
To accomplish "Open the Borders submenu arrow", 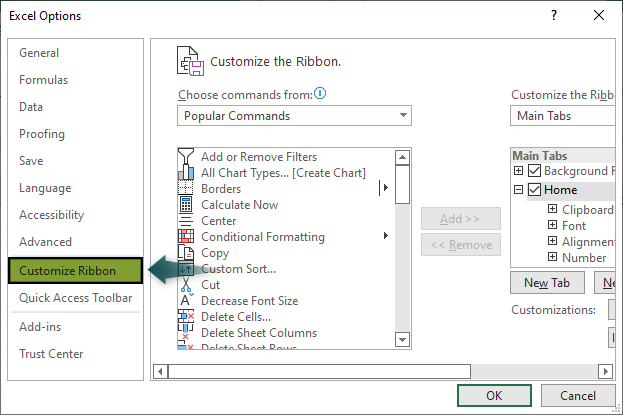I will pyautogui.click(x=385, y=188).
